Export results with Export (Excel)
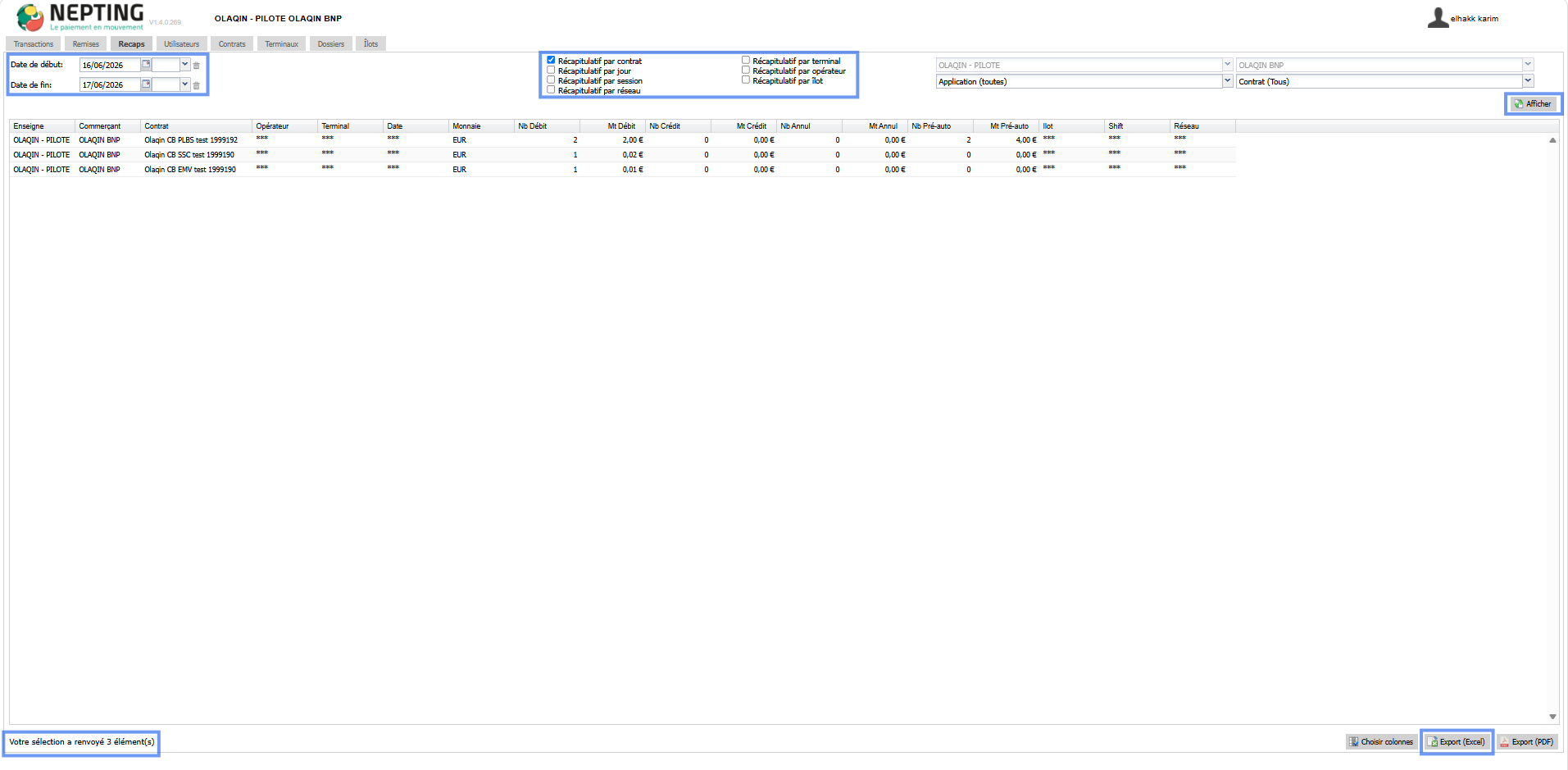1568x770 pixels. pos(1457,742)
